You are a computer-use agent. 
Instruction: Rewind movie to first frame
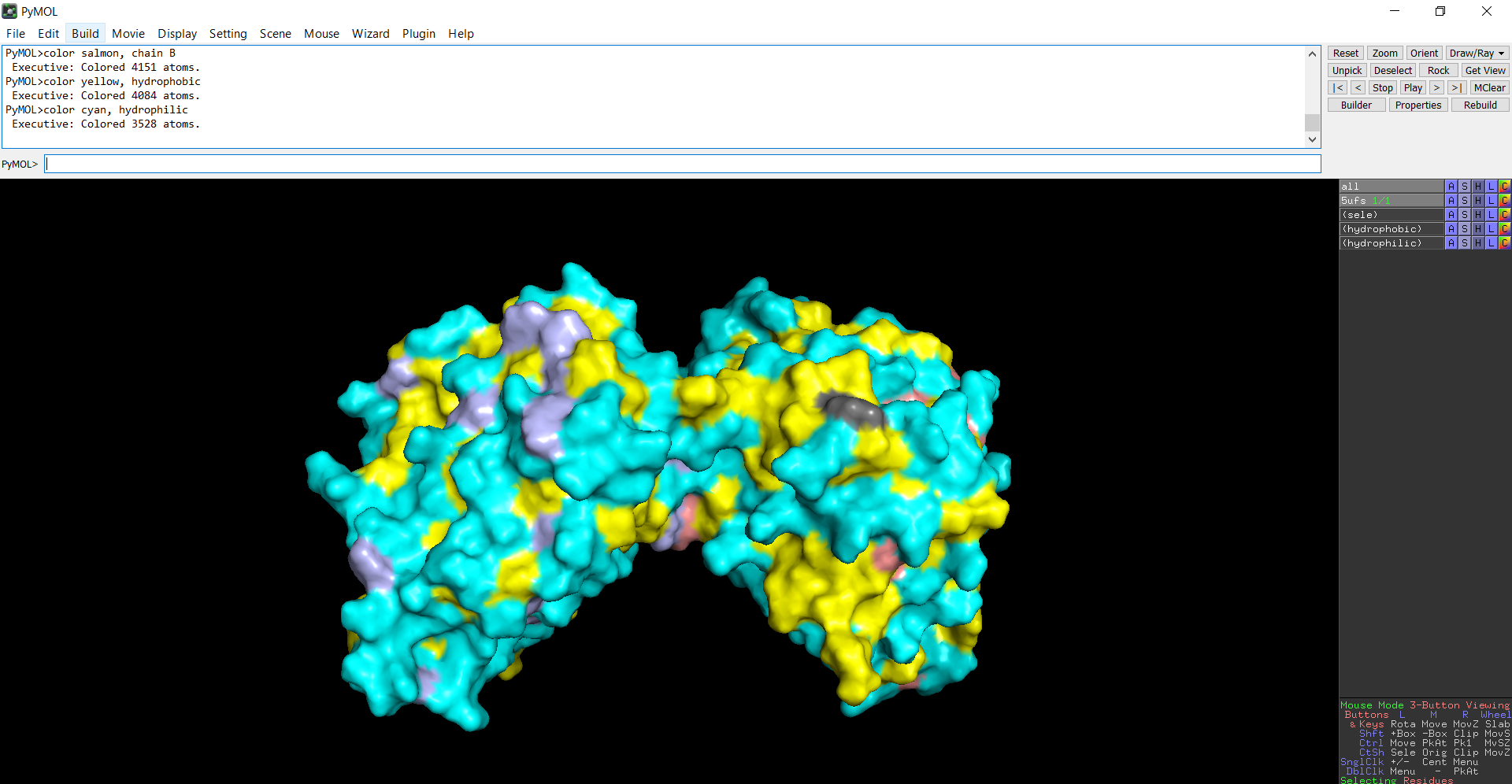click(x=1338, y=88)
